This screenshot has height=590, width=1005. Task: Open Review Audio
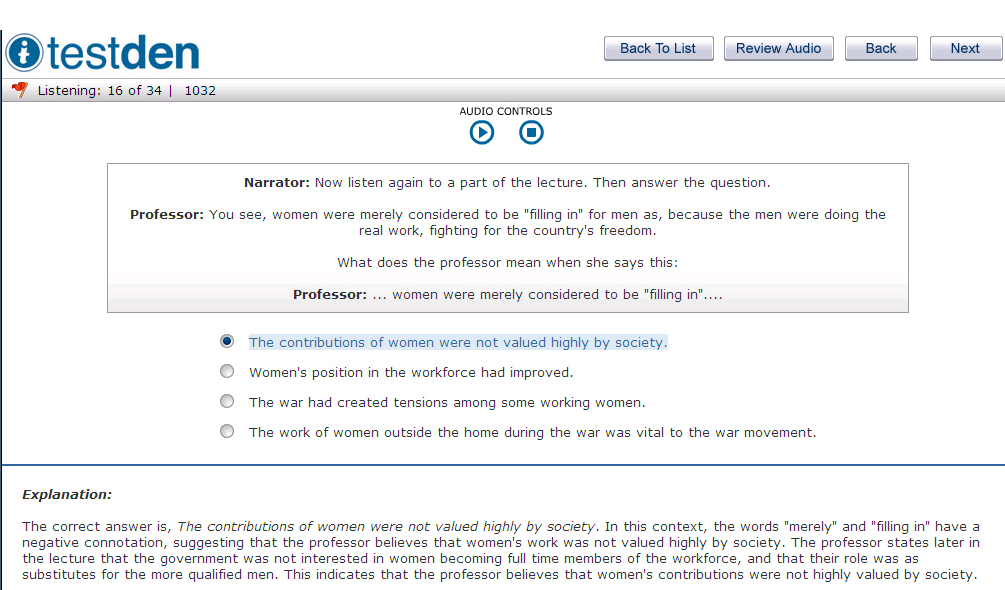pyautogui.click(x=778, y=48)
